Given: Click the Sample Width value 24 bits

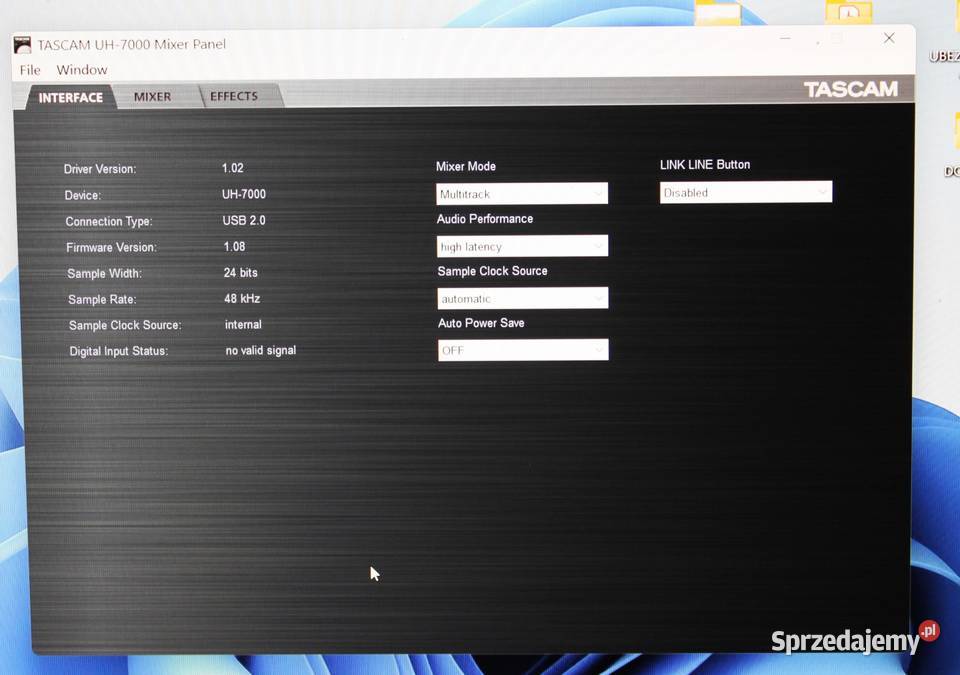Looking at the screenshot, I should 241,273.
